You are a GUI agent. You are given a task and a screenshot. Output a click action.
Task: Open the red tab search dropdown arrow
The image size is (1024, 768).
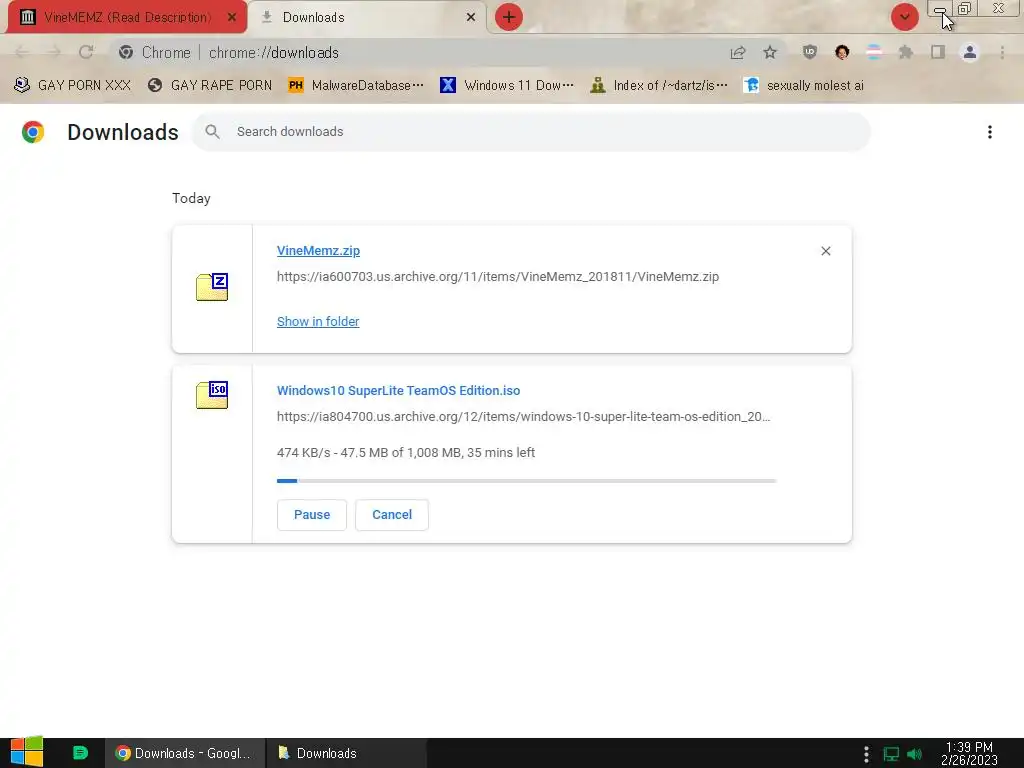pyautogui.click(x=904, y=18)
